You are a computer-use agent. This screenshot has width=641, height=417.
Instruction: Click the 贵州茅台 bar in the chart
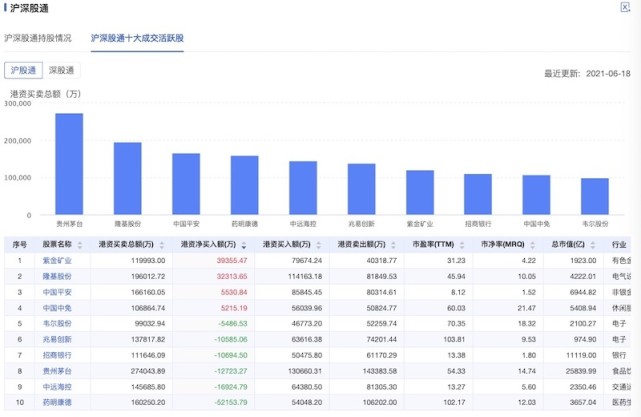point(69,164)
